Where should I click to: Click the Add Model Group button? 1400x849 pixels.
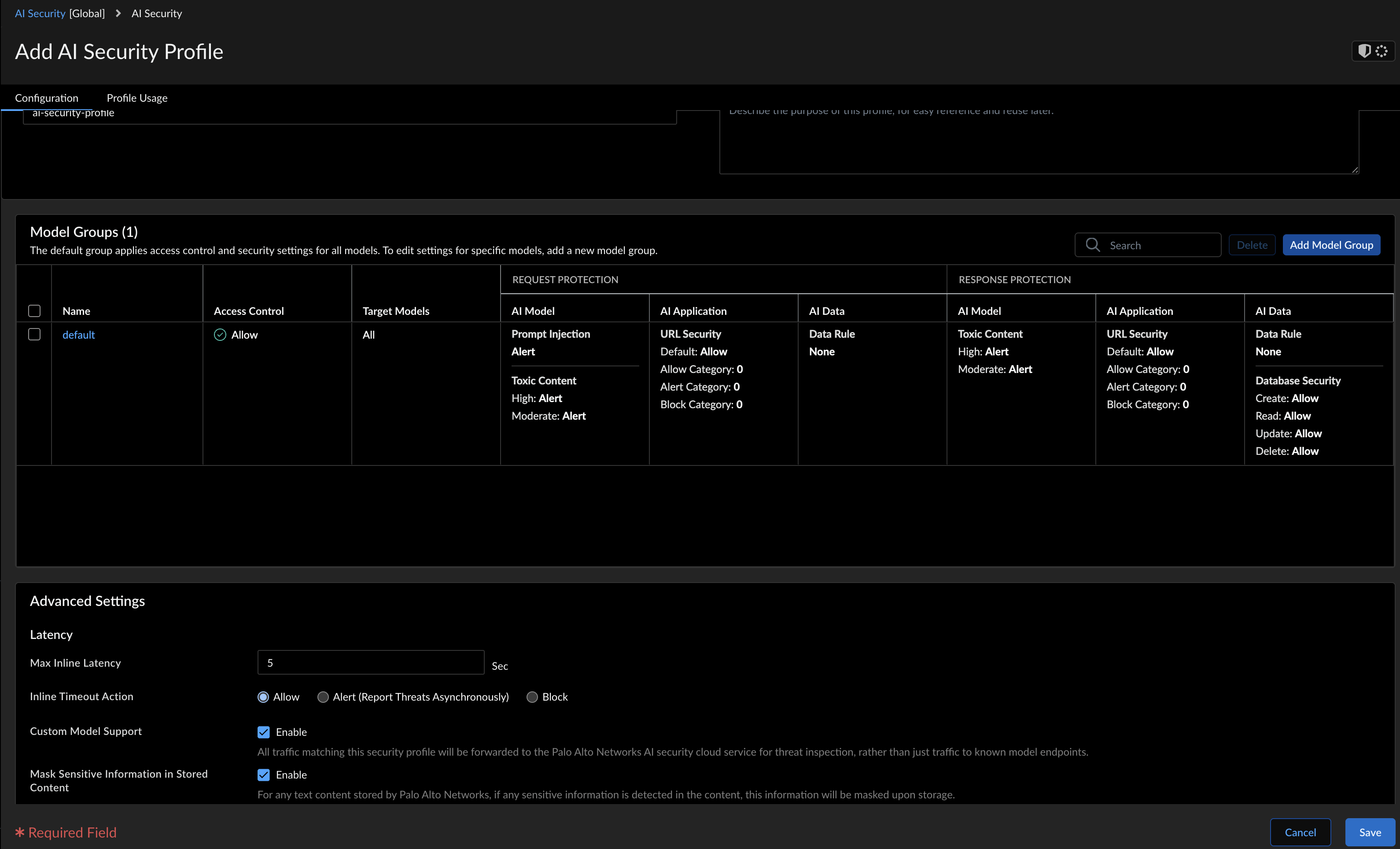1331,245
